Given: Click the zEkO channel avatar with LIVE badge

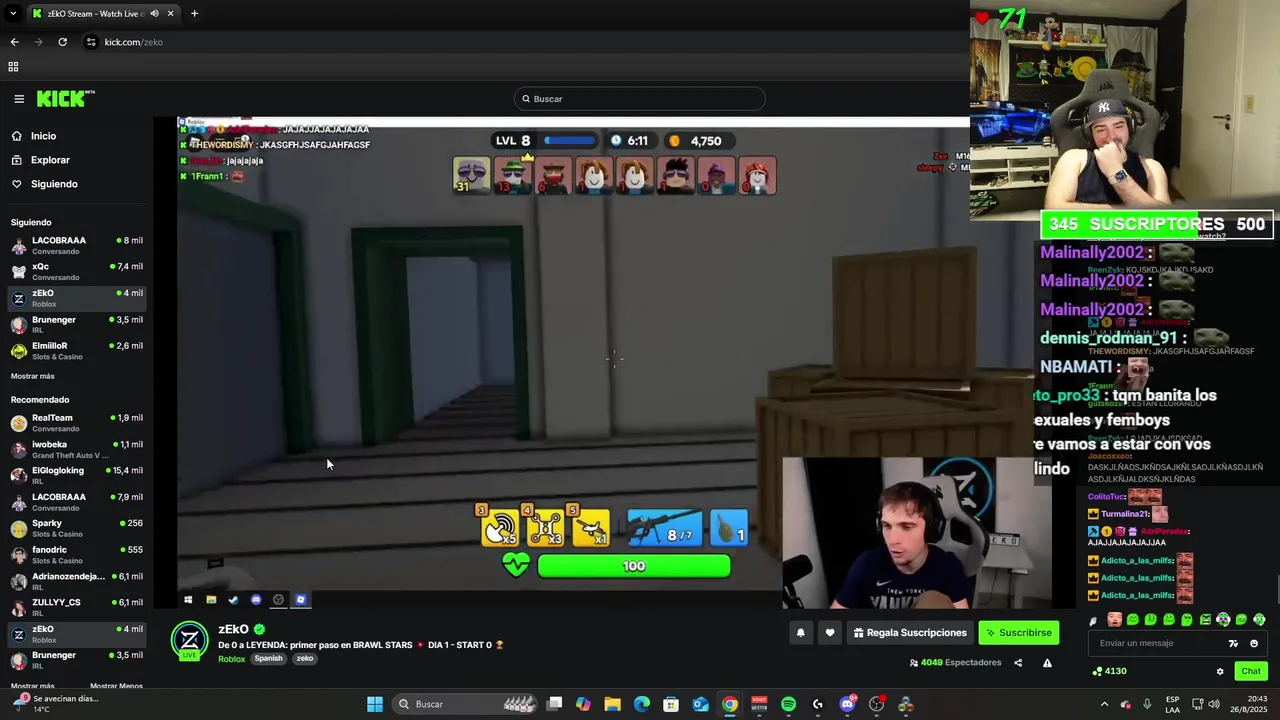Looking at the screenshot, I should click(x=189, y=641).
